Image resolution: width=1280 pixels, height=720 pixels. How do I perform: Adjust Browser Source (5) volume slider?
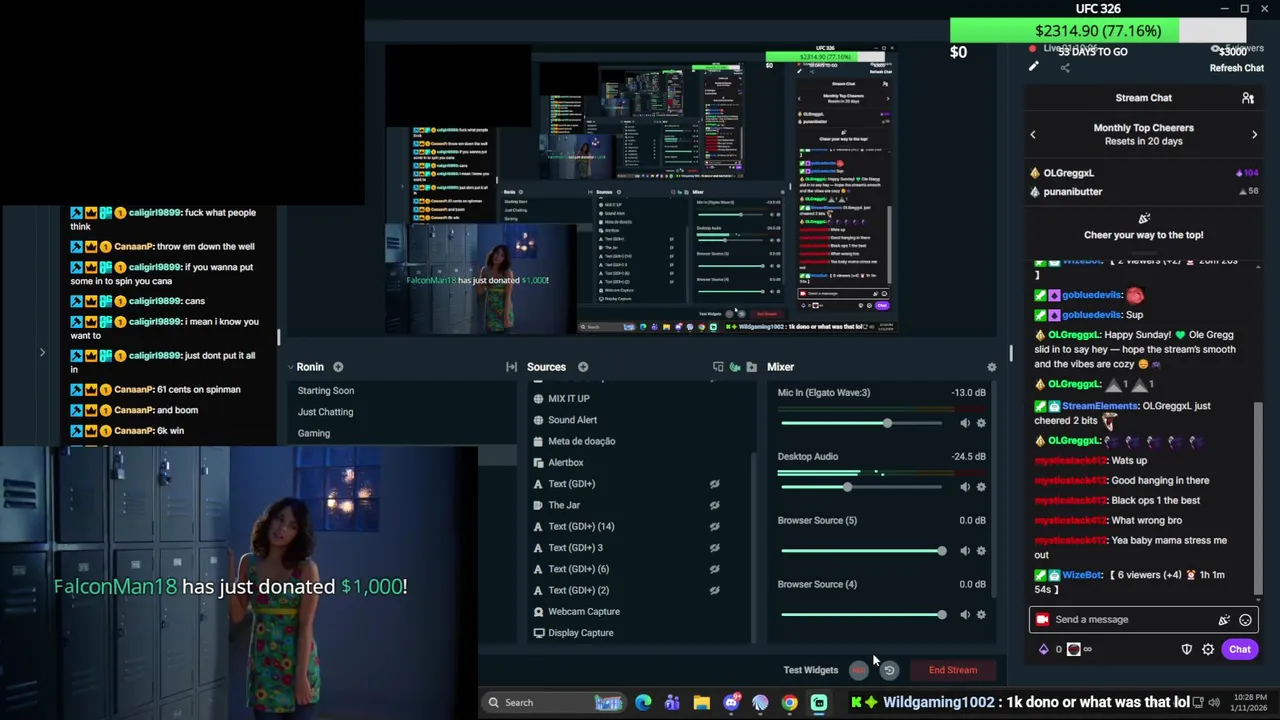862,551
